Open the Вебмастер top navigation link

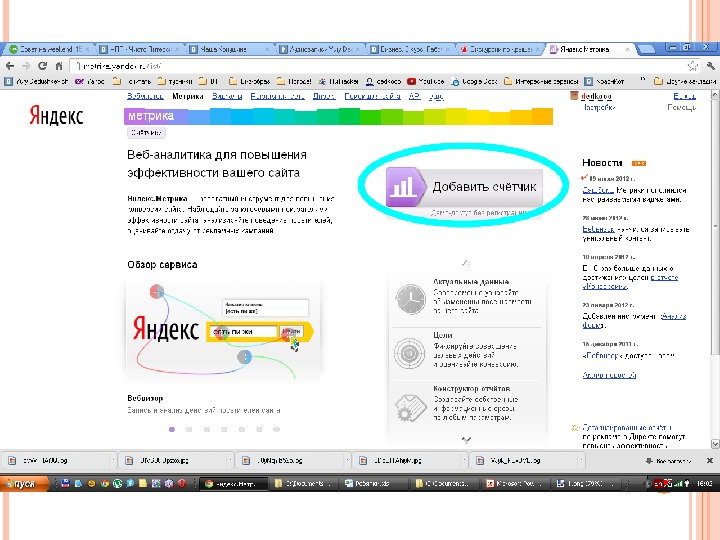(x=145, y=96)
